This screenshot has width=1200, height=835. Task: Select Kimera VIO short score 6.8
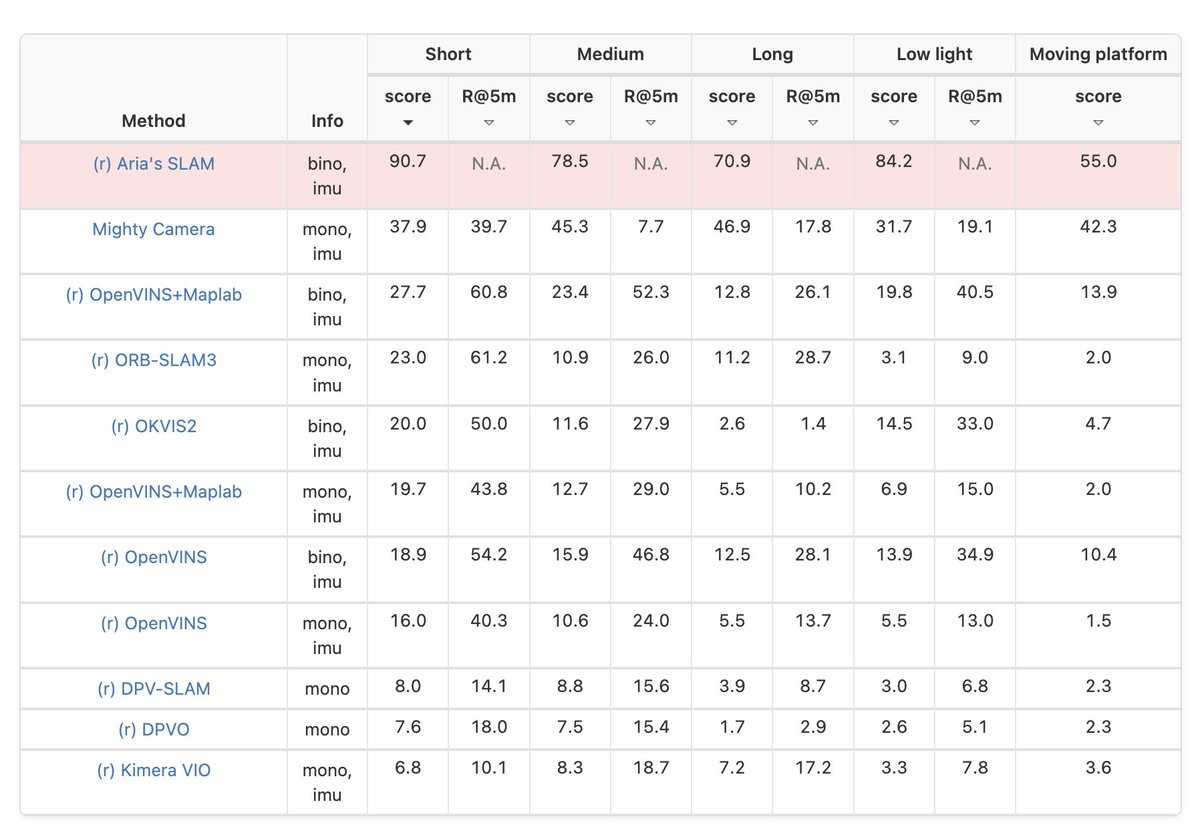tap(408, 768)
